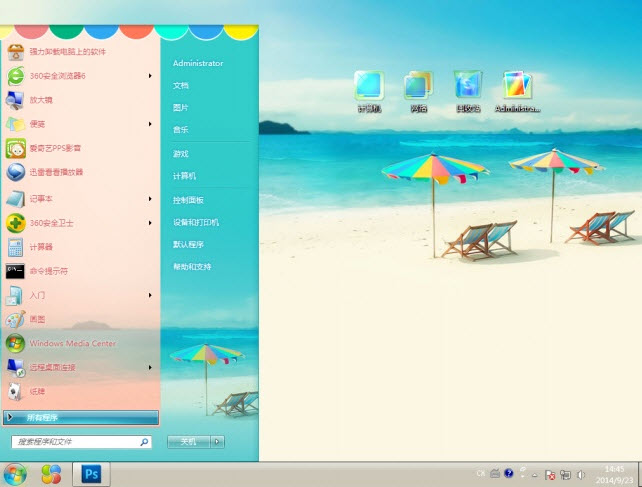The width and height of the screenshot is (642, 487).
Task: Open 画图 (Paint) program
Action: coord(38,319)
